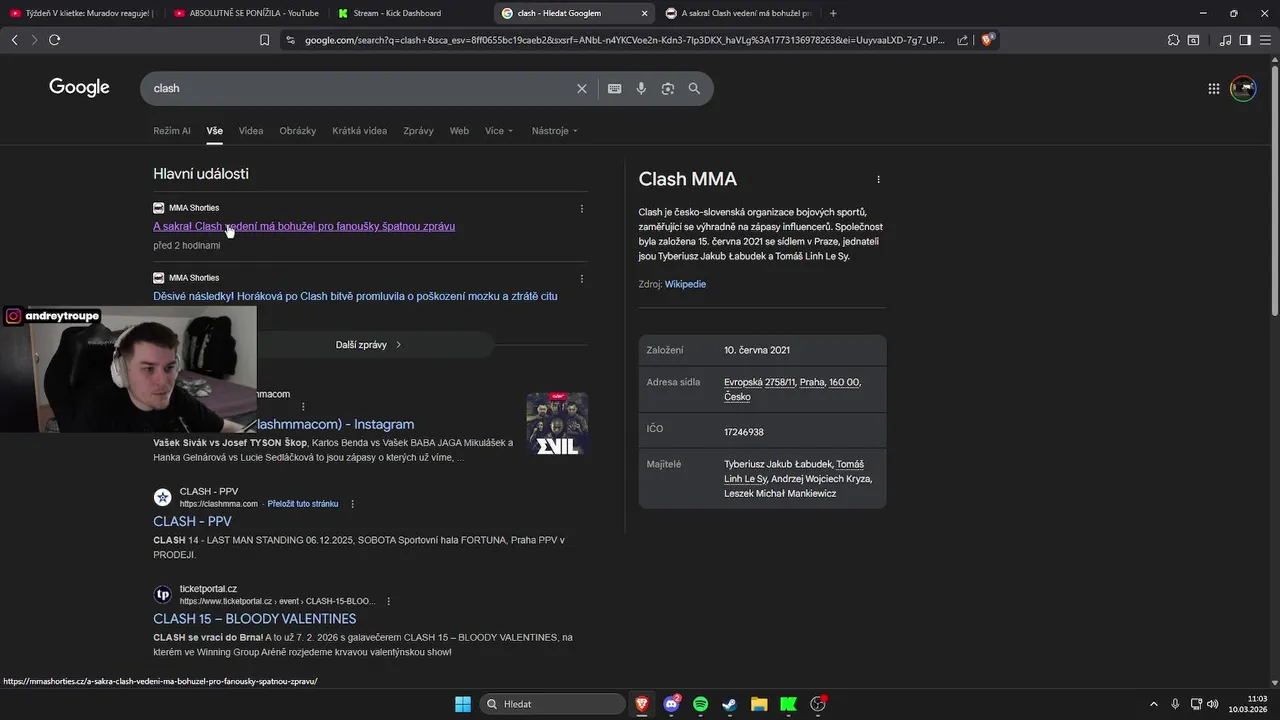Click the Windows taskbar Hledat search box

(x=552, y=704)
